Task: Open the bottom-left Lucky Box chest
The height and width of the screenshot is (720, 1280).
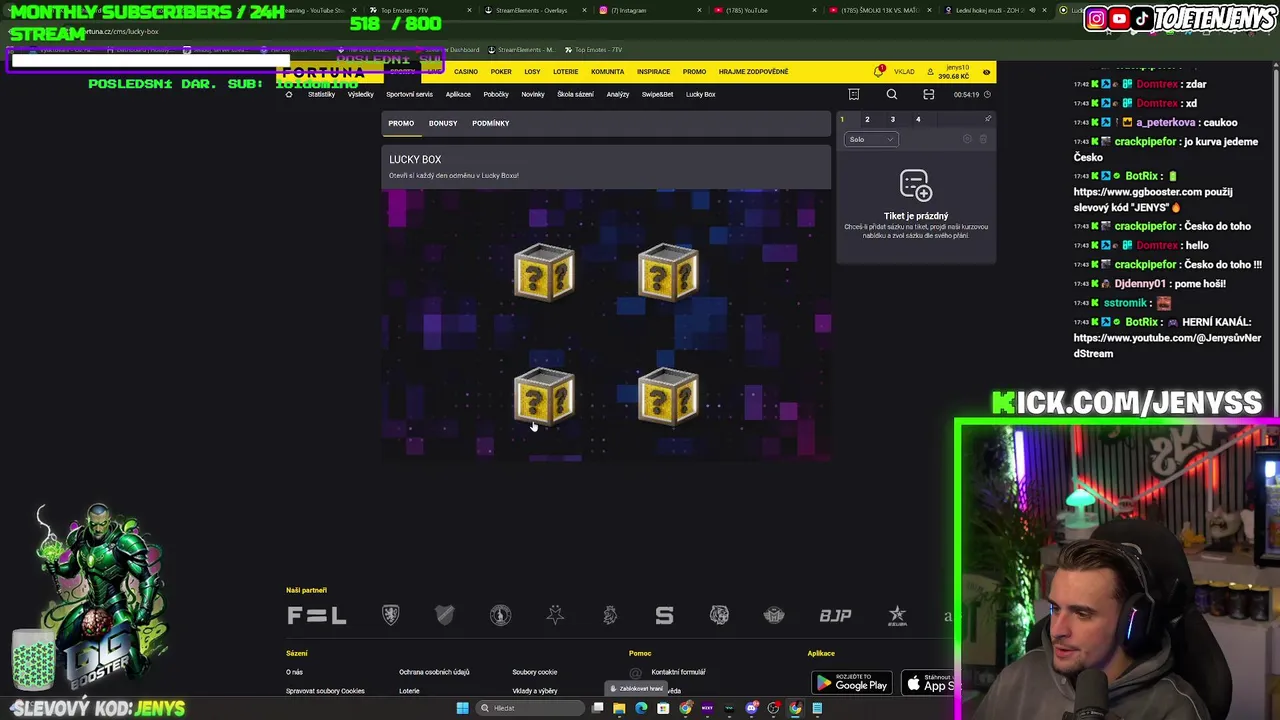Action: pos(544,396)
